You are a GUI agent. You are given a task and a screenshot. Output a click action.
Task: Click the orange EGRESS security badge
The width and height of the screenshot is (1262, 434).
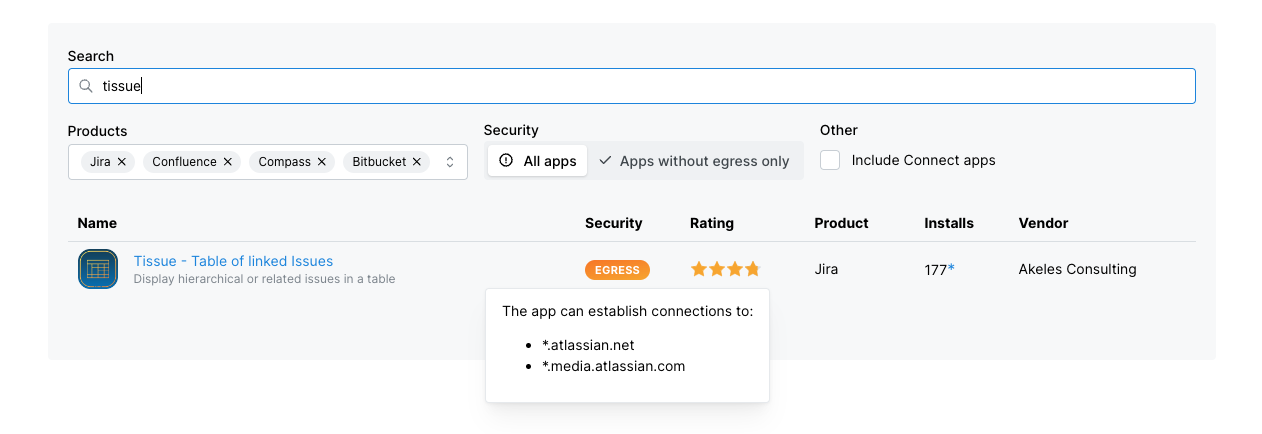617,270
